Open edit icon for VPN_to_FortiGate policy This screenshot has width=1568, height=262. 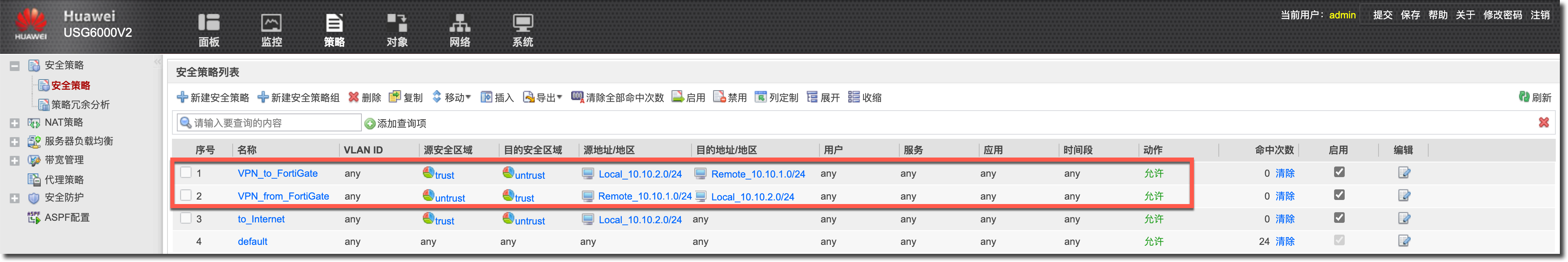1404,173
